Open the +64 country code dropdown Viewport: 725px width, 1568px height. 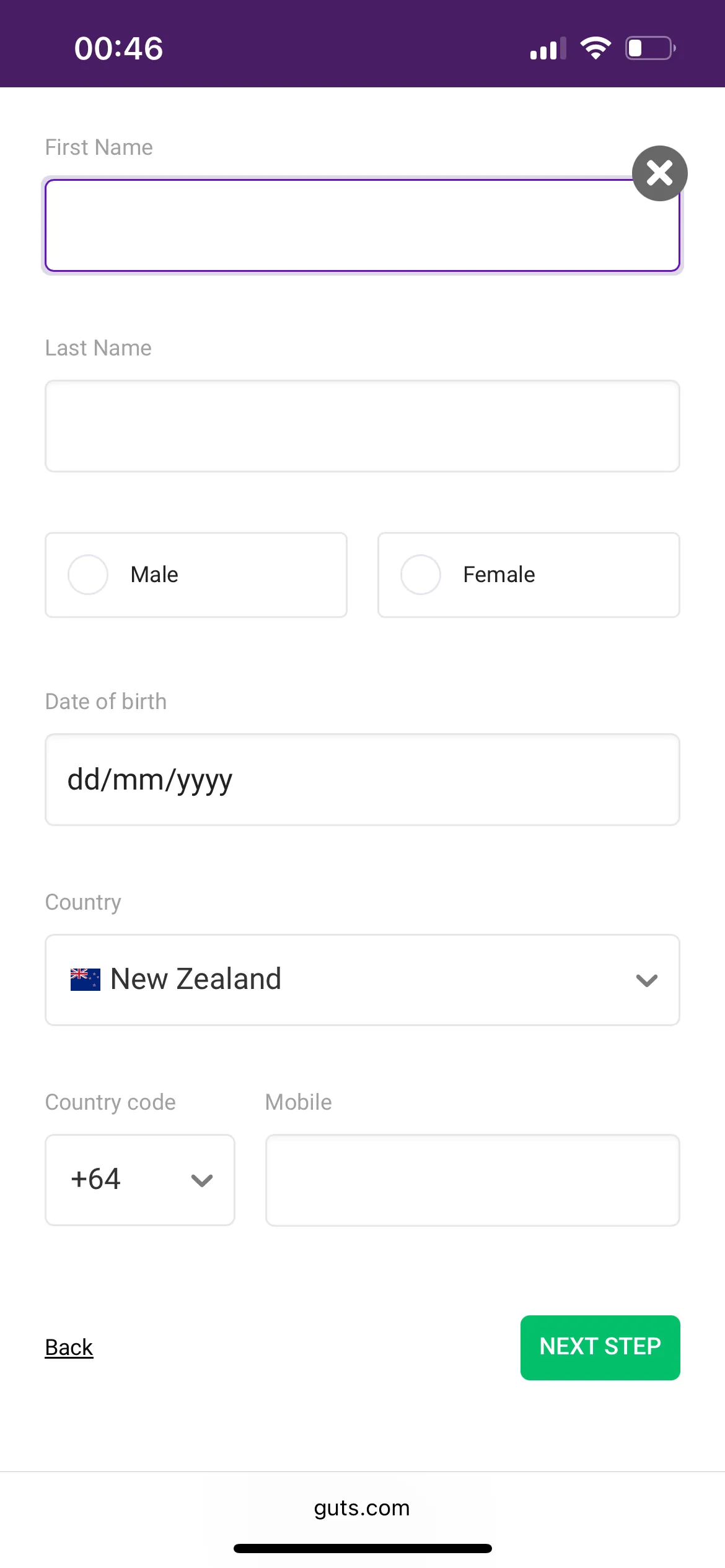[140, 1180]
